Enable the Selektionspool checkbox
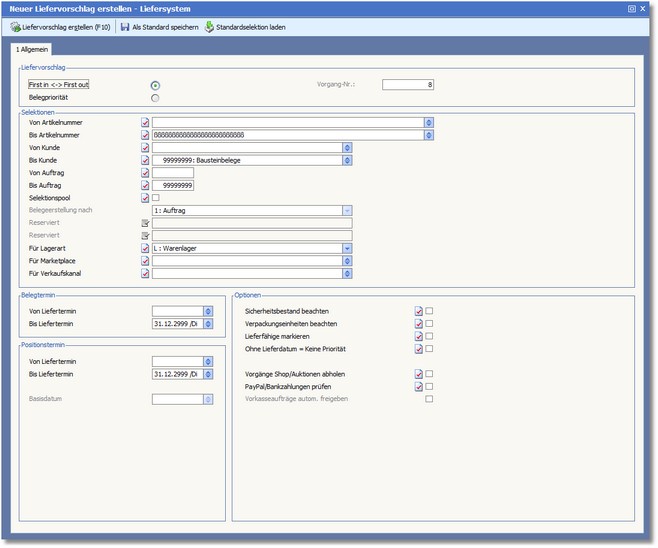The height and width of the screenshot is (548, 658). point(156,198)
